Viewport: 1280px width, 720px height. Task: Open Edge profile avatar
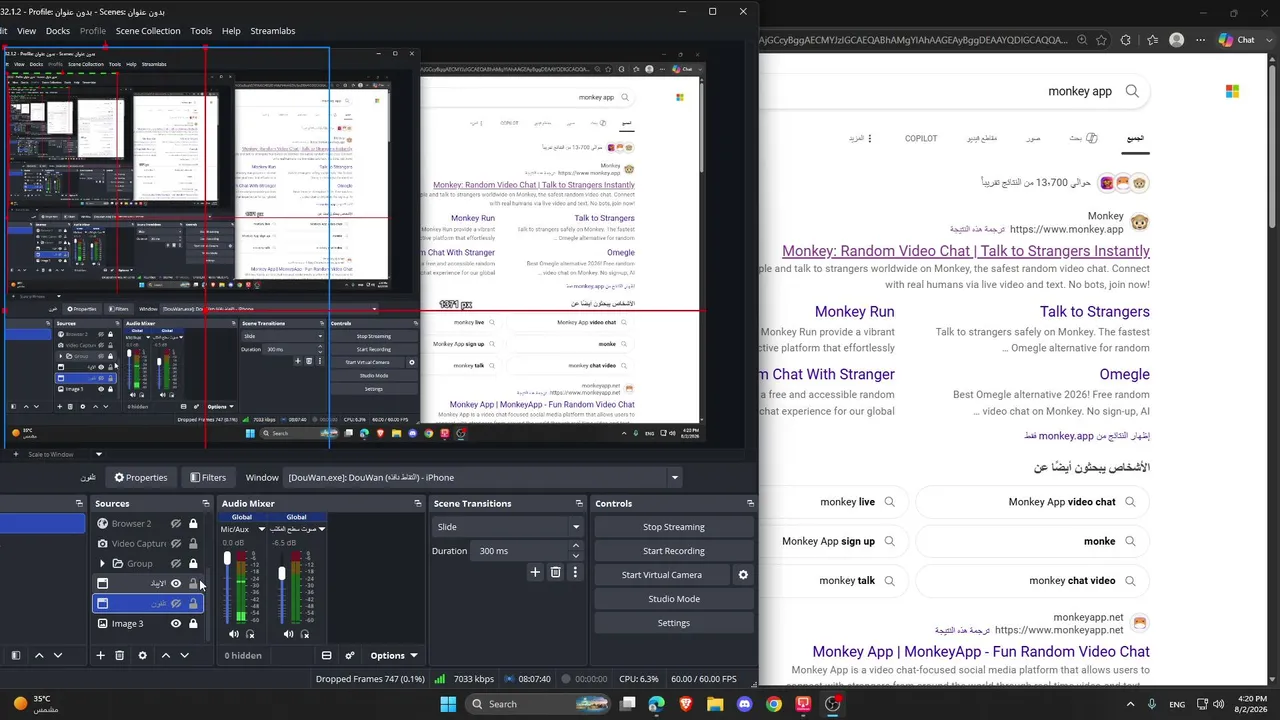(1176, 40)
